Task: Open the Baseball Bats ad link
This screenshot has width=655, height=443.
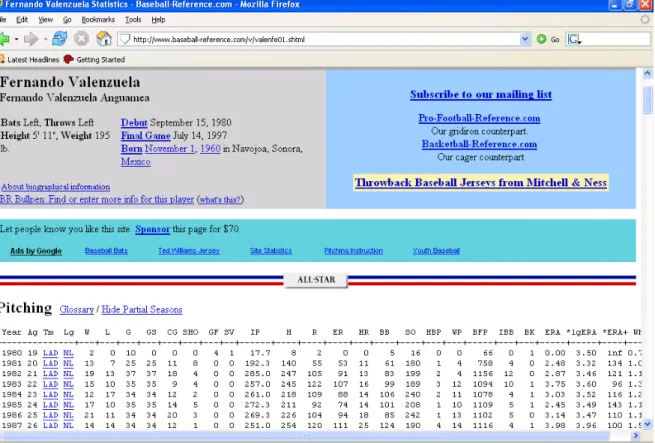Action: pos(106,251)
